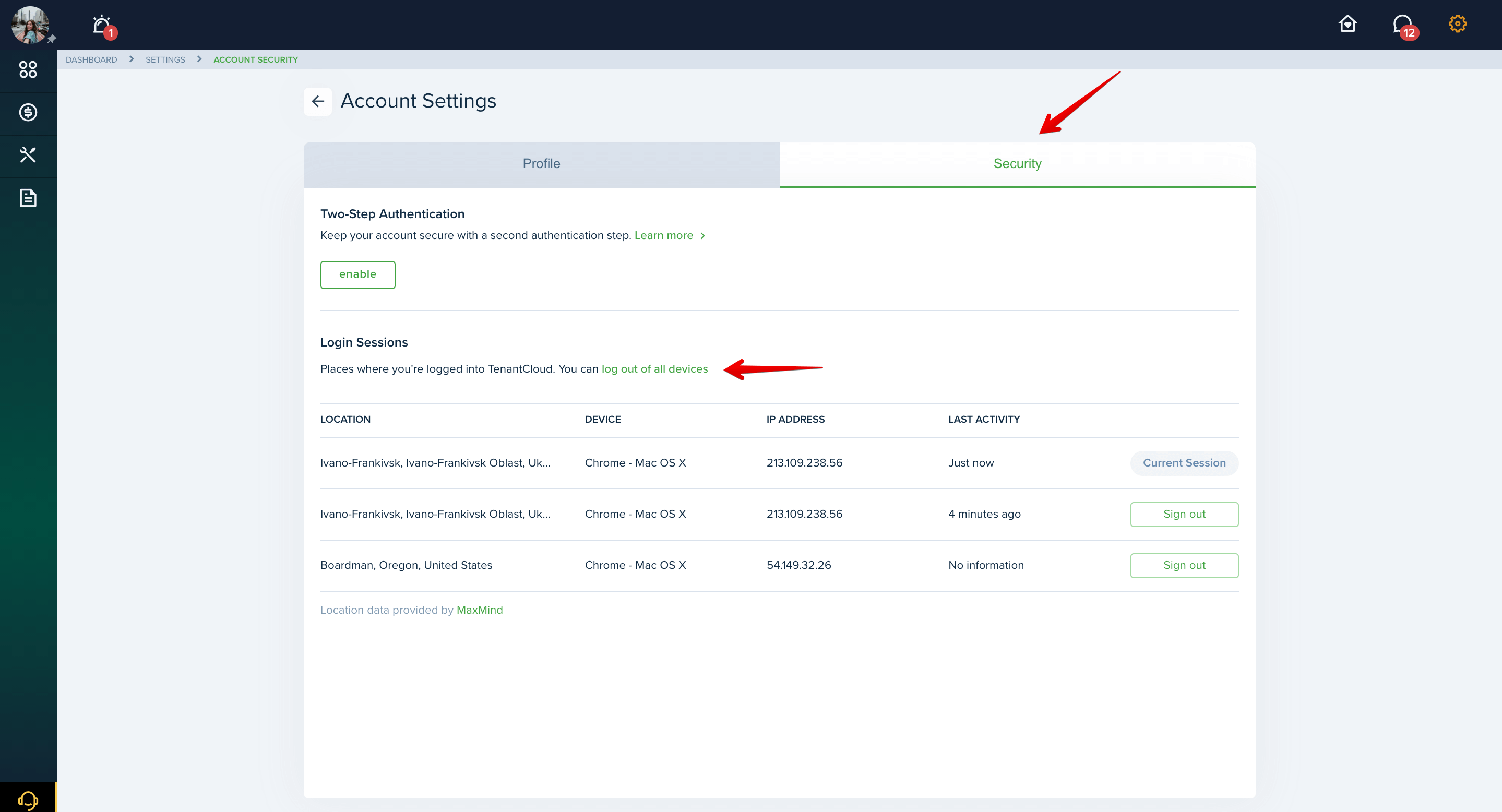1502x812 pixels.
Task: Select the Security tab
Action: pos(1017,164)
